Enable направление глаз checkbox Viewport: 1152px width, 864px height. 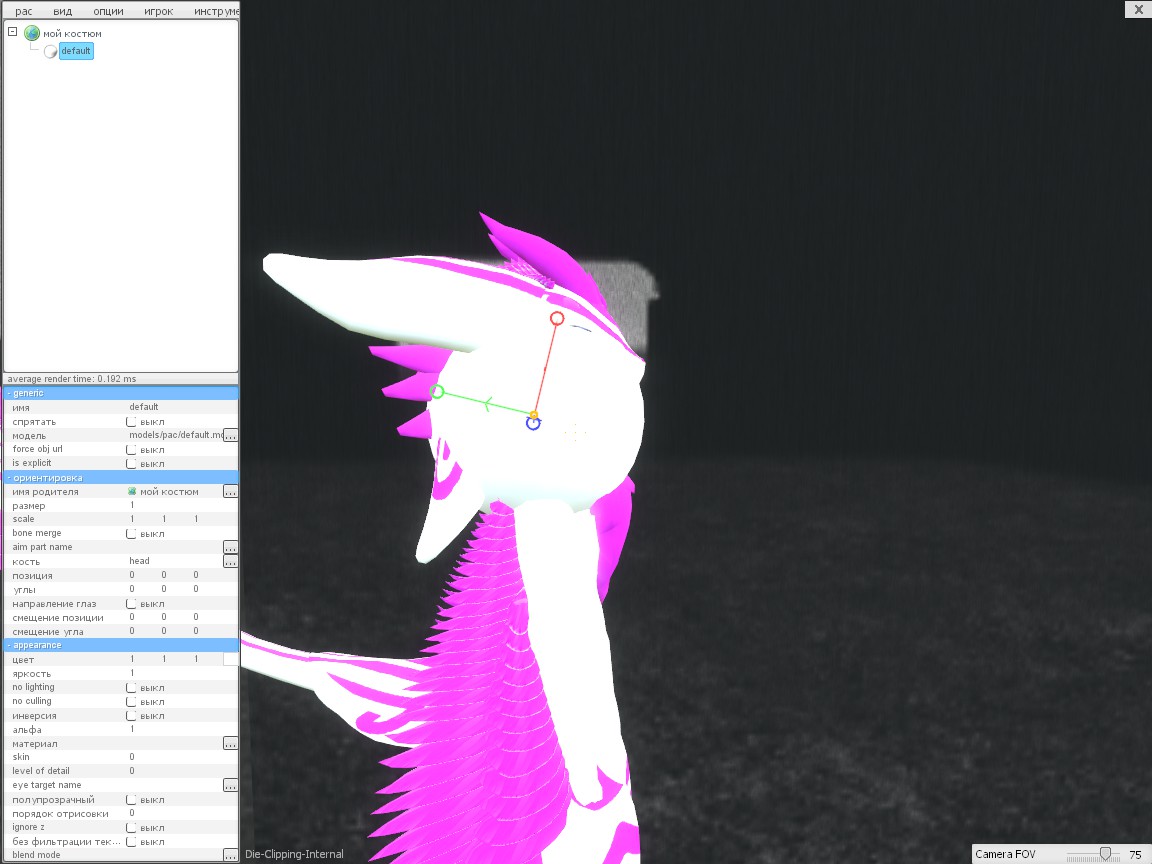pyautogui.click(x=132, y=604)
